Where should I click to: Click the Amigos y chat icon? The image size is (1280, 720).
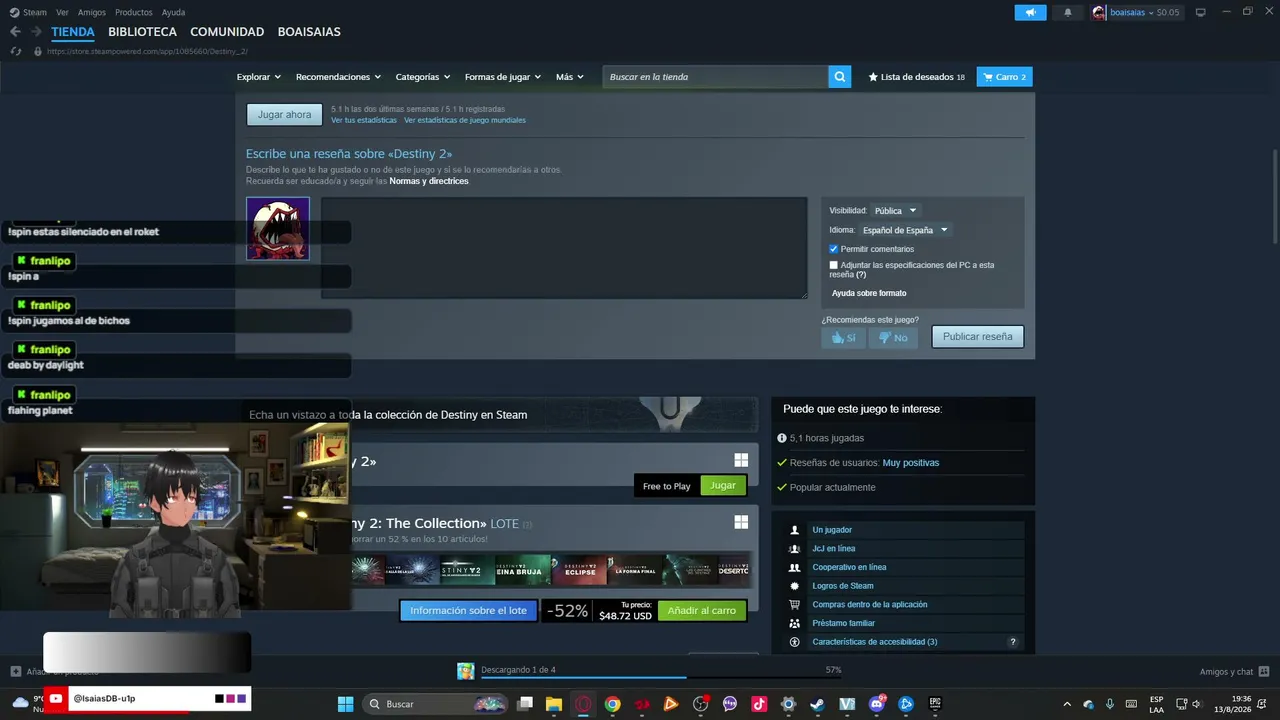point(1264,671)
